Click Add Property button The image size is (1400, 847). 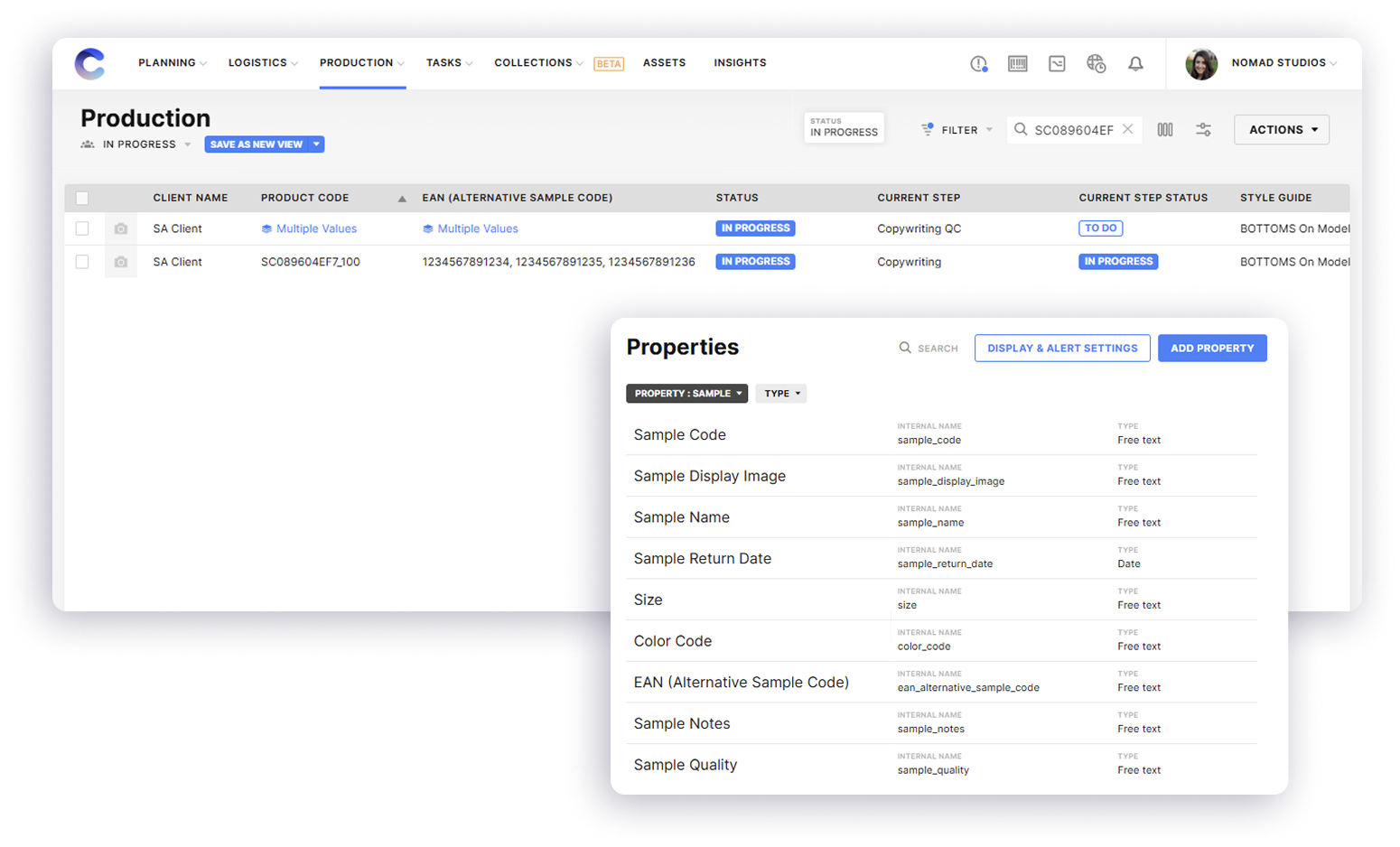[1212, 348]
